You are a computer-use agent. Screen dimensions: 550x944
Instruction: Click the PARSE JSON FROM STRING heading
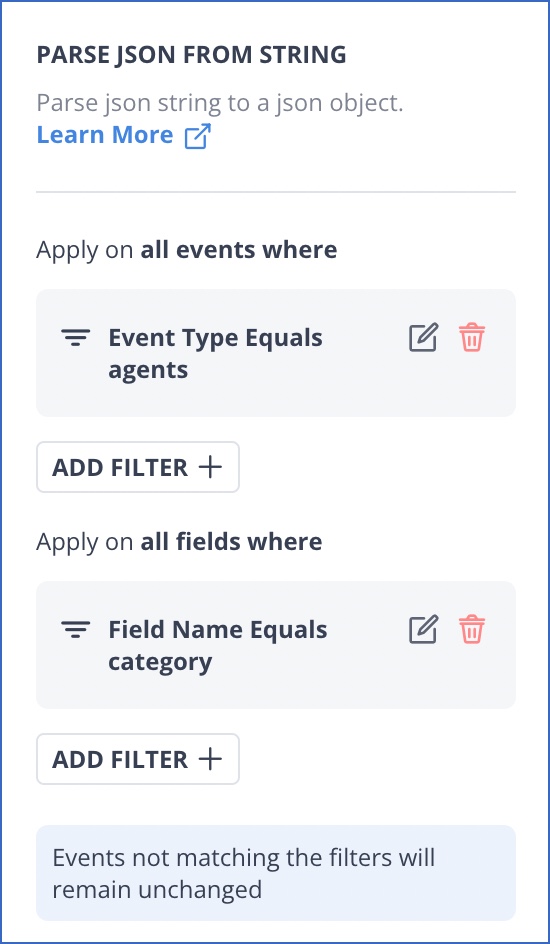click(191, 55)
